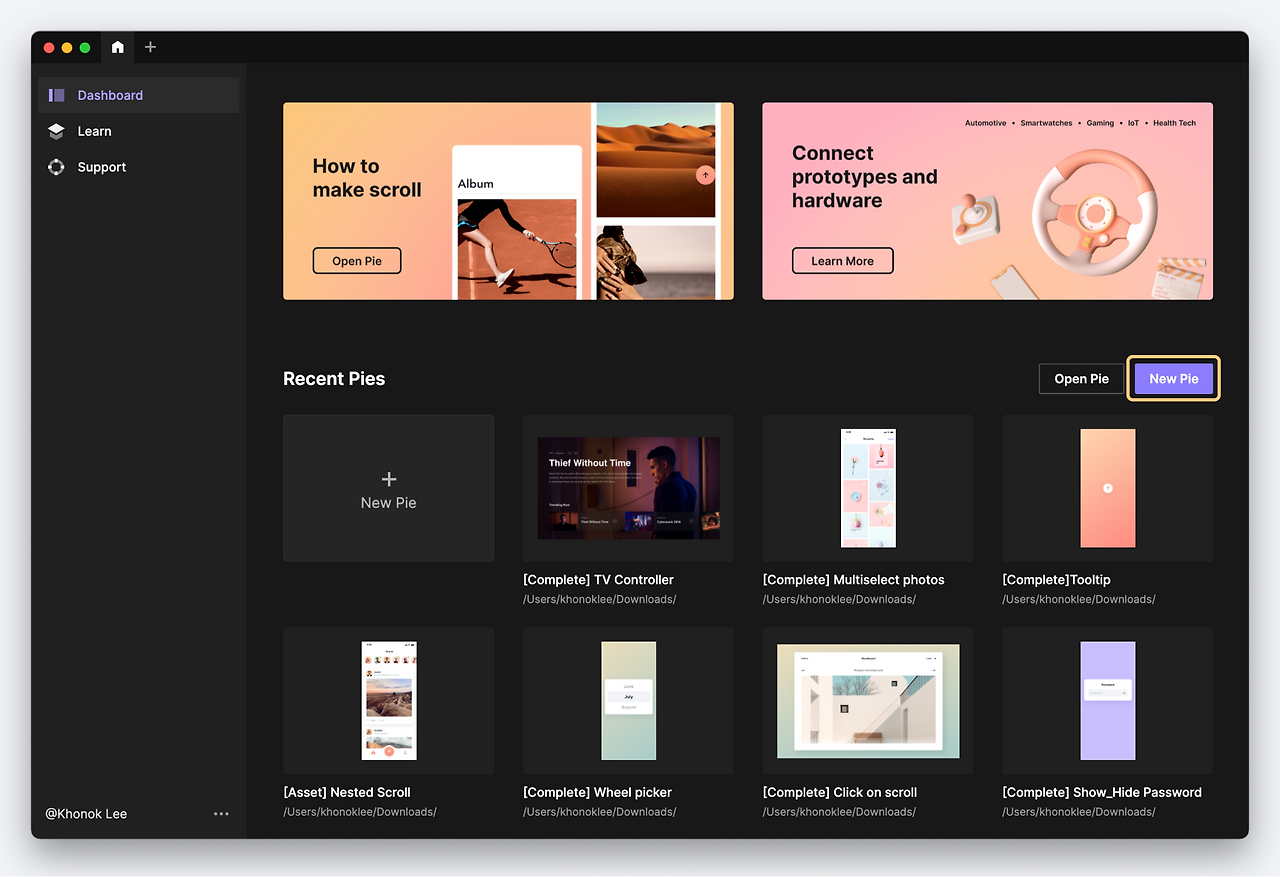Click the Recent Pies heading
Viewport: 1280px width, 877px height.
click(334, 379)
